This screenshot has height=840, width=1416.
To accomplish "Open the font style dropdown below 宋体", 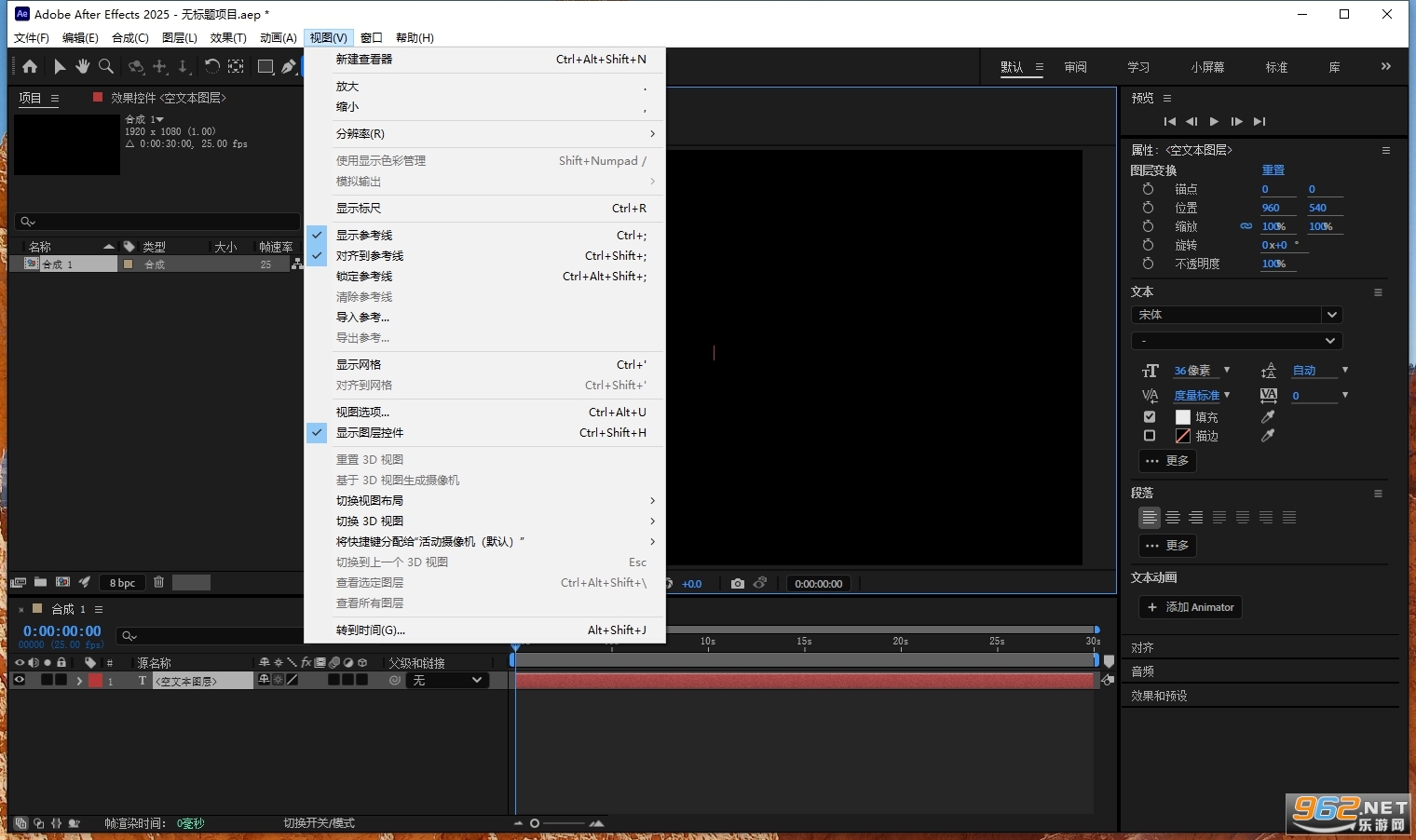I will point(1236,341).
